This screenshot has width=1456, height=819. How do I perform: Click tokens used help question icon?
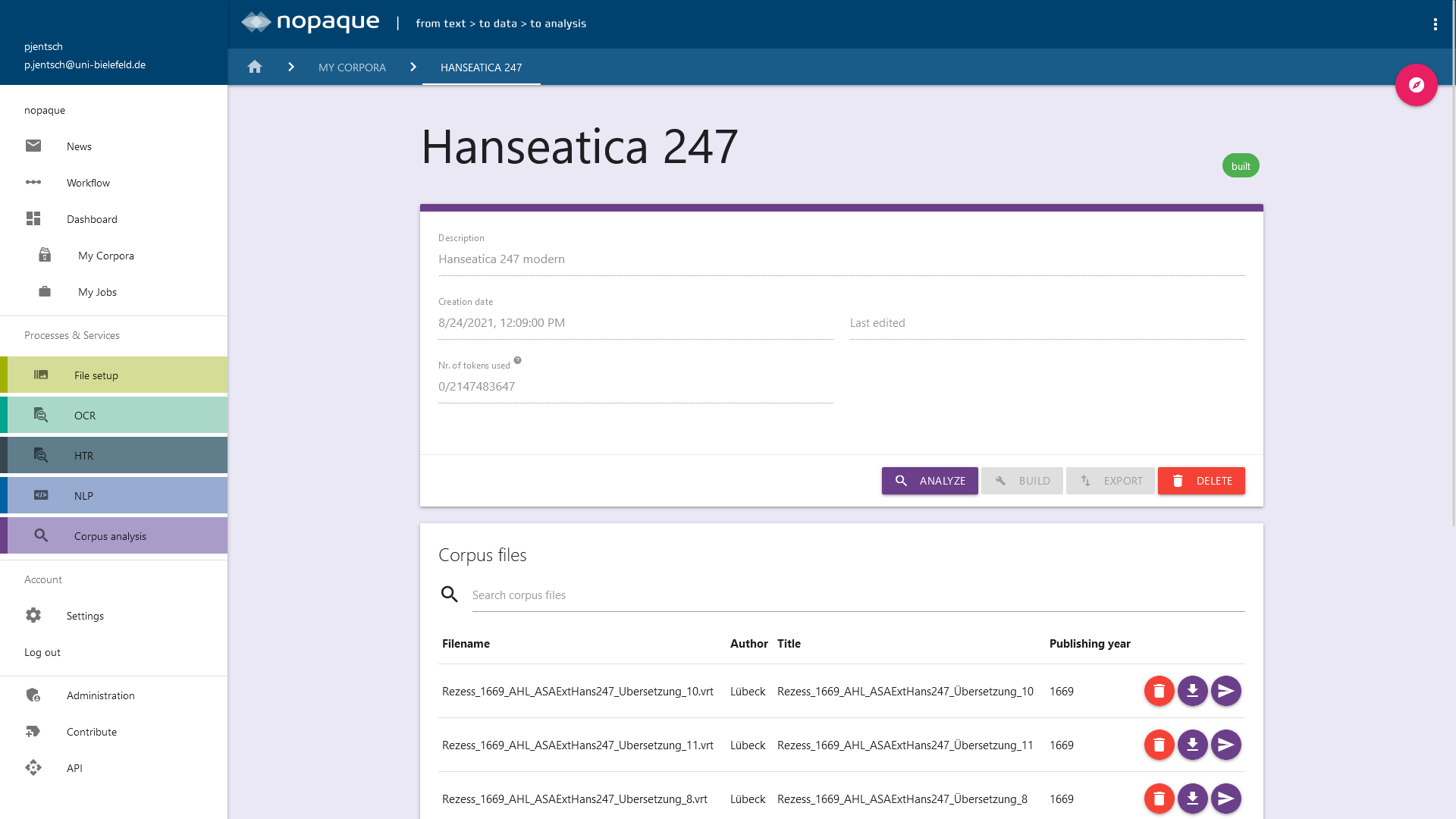[x=517, y=361]
